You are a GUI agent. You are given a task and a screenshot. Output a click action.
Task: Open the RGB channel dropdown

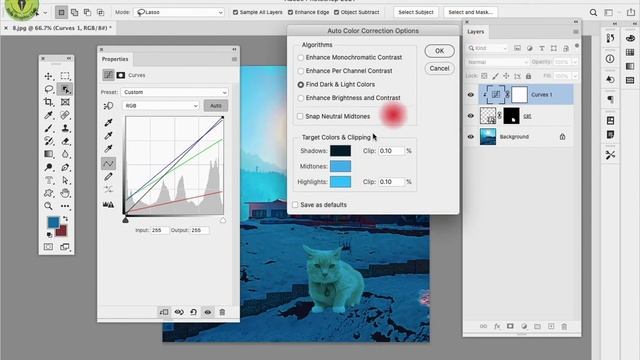[x=161, y=106]
